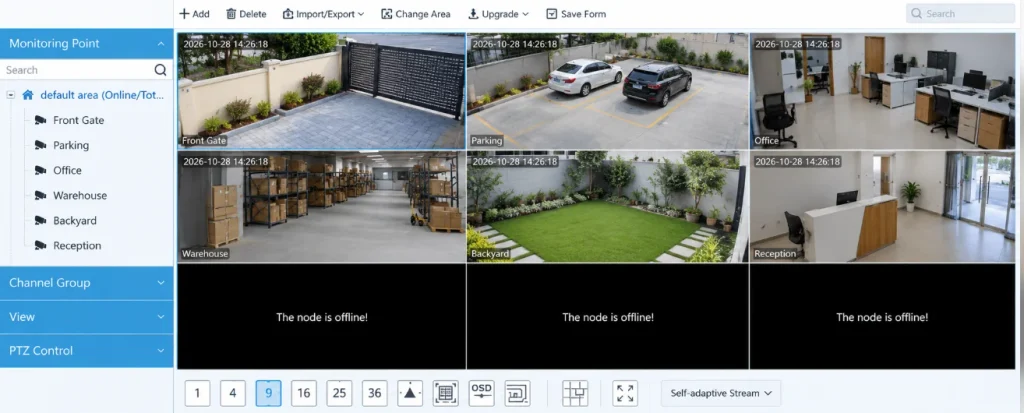Open the Self-adaptive Stream dropdown
The width and height of the screenshot is (1024, 413).
pos(721,393)
